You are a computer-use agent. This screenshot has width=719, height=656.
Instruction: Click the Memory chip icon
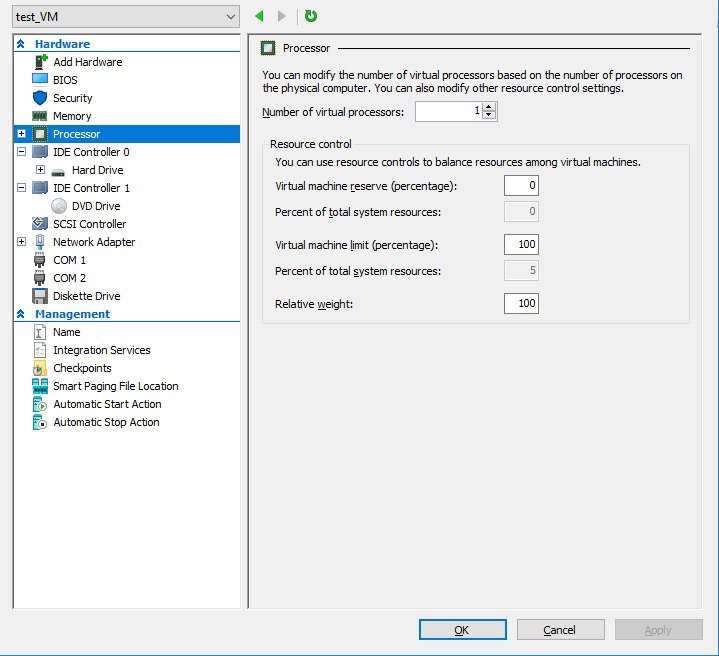(x=40, y=116)
